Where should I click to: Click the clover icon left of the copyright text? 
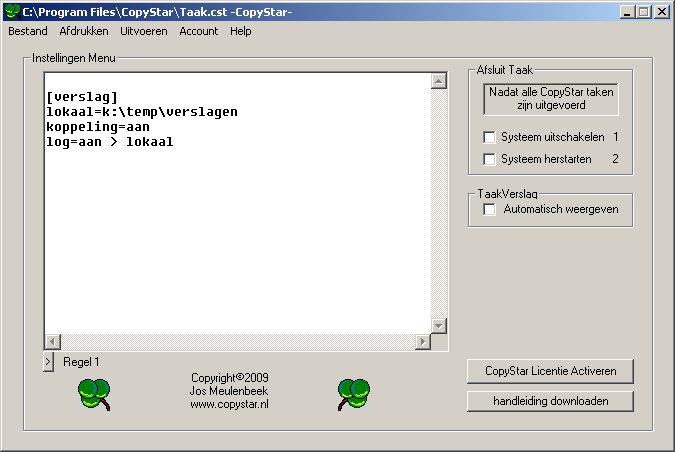coord(94,394)
